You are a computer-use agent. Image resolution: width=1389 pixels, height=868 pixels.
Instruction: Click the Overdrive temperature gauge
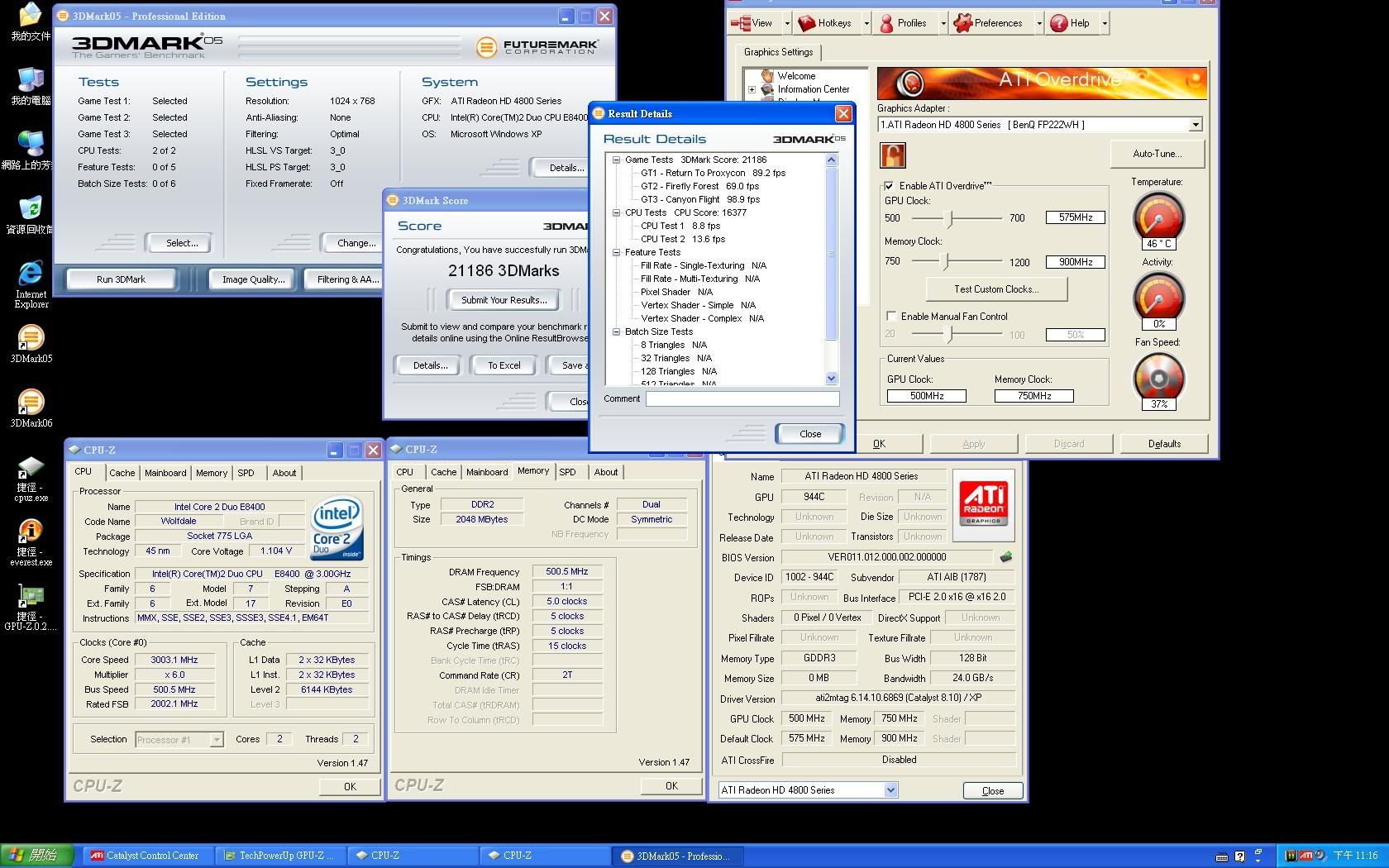1158,217
